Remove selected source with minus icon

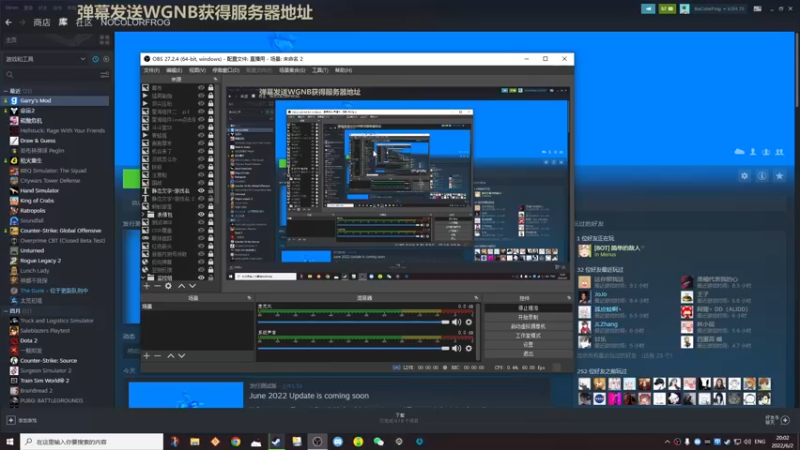(157, 286)
